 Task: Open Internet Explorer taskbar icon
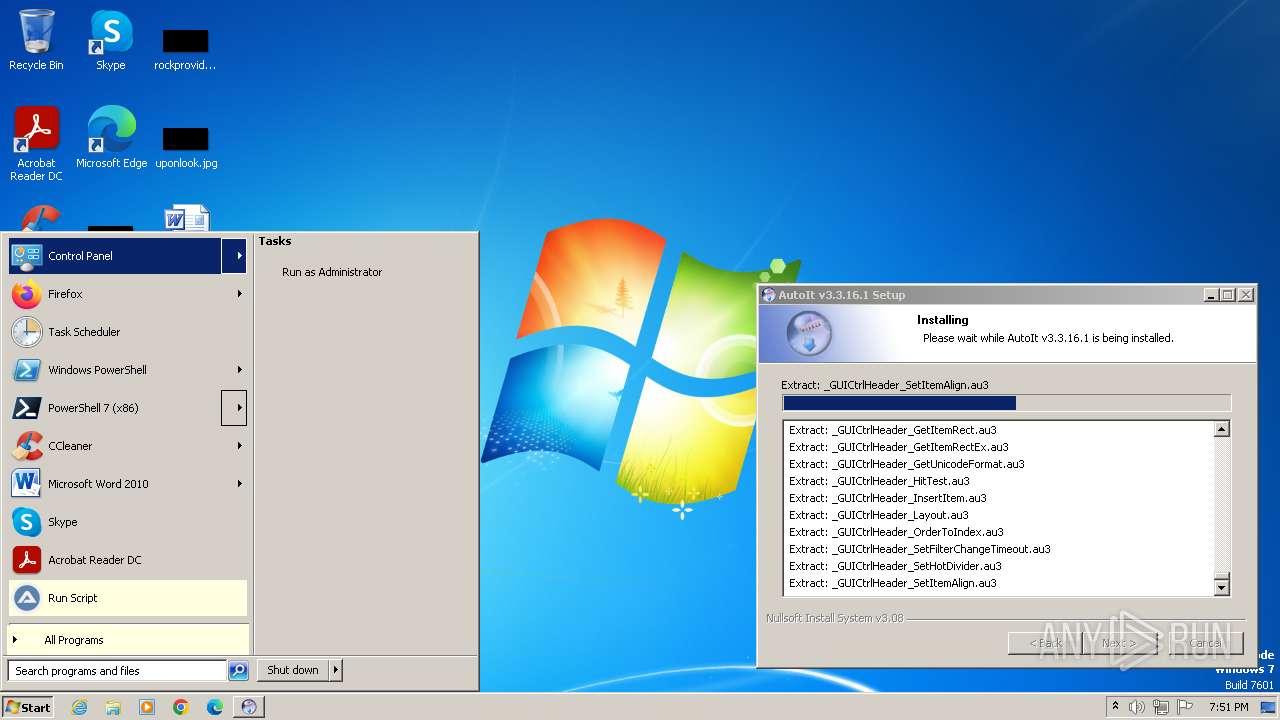(79, 707)
